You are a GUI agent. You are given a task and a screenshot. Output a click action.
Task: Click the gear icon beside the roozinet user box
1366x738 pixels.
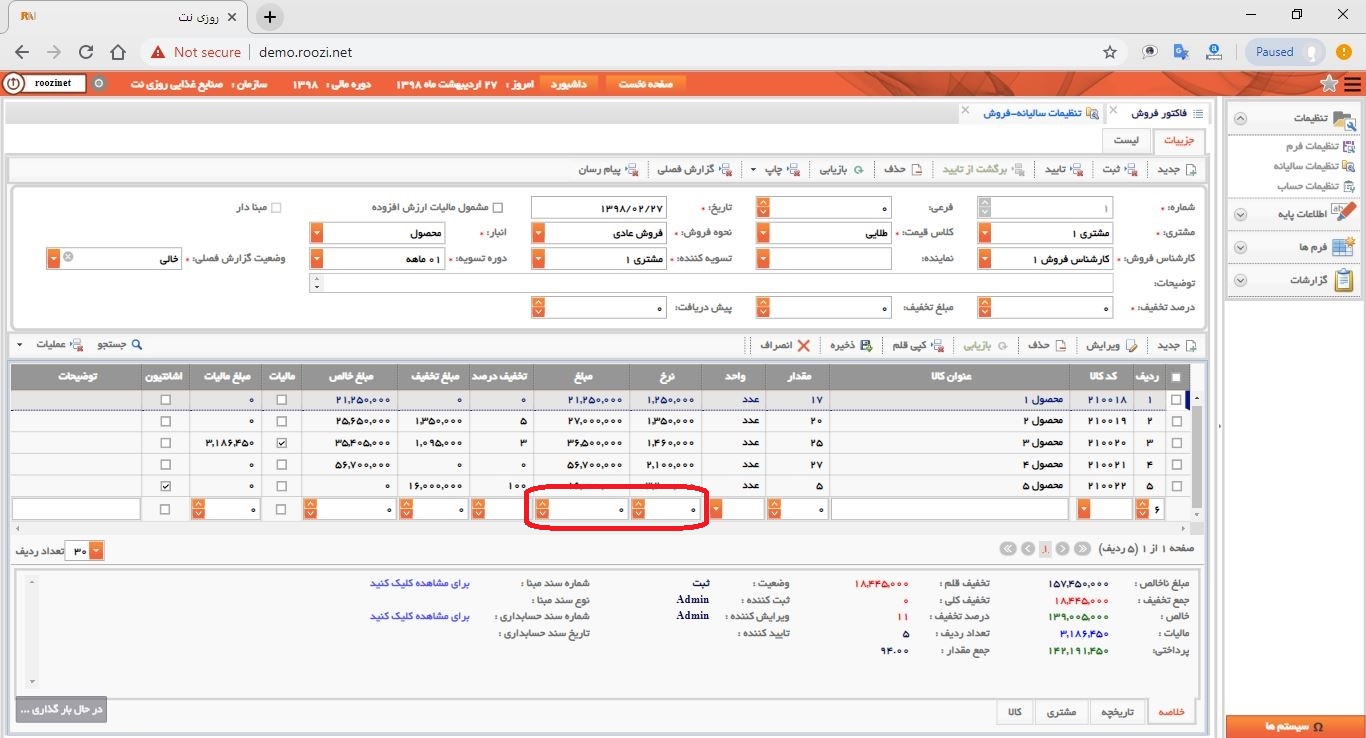coord(98,84)
